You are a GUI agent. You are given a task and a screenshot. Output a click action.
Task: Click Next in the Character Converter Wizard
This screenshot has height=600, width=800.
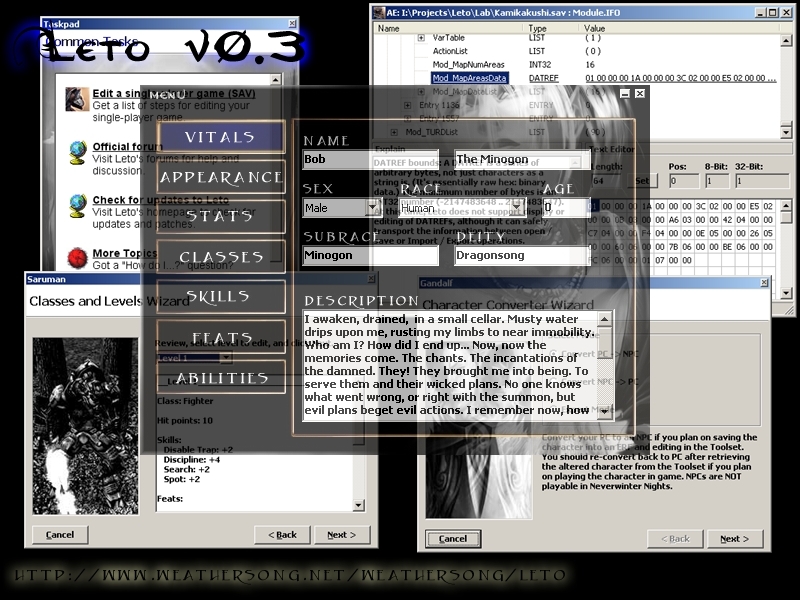tap(734, 538)
